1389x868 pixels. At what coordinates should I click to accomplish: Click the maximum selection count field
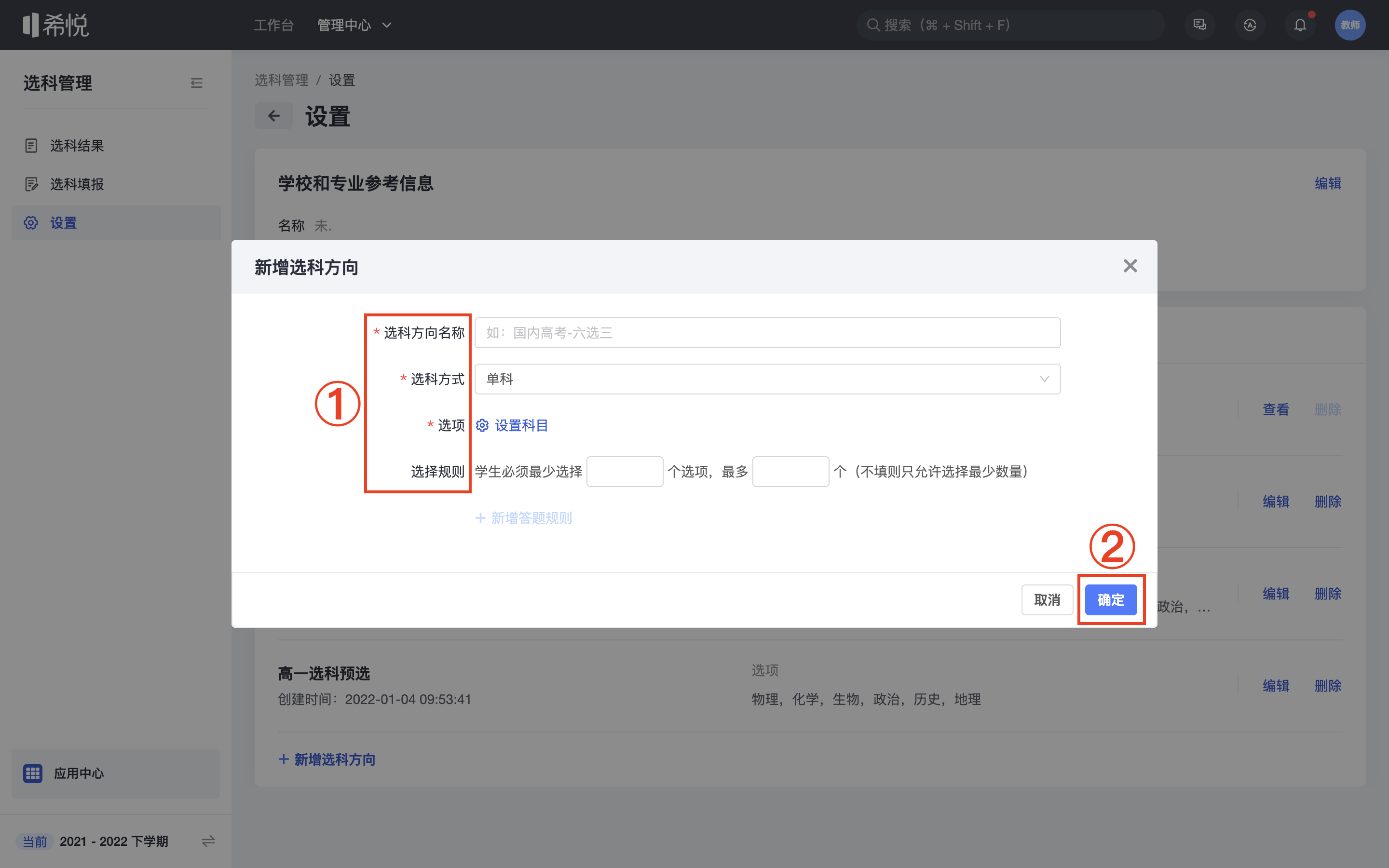pos(790,472)
